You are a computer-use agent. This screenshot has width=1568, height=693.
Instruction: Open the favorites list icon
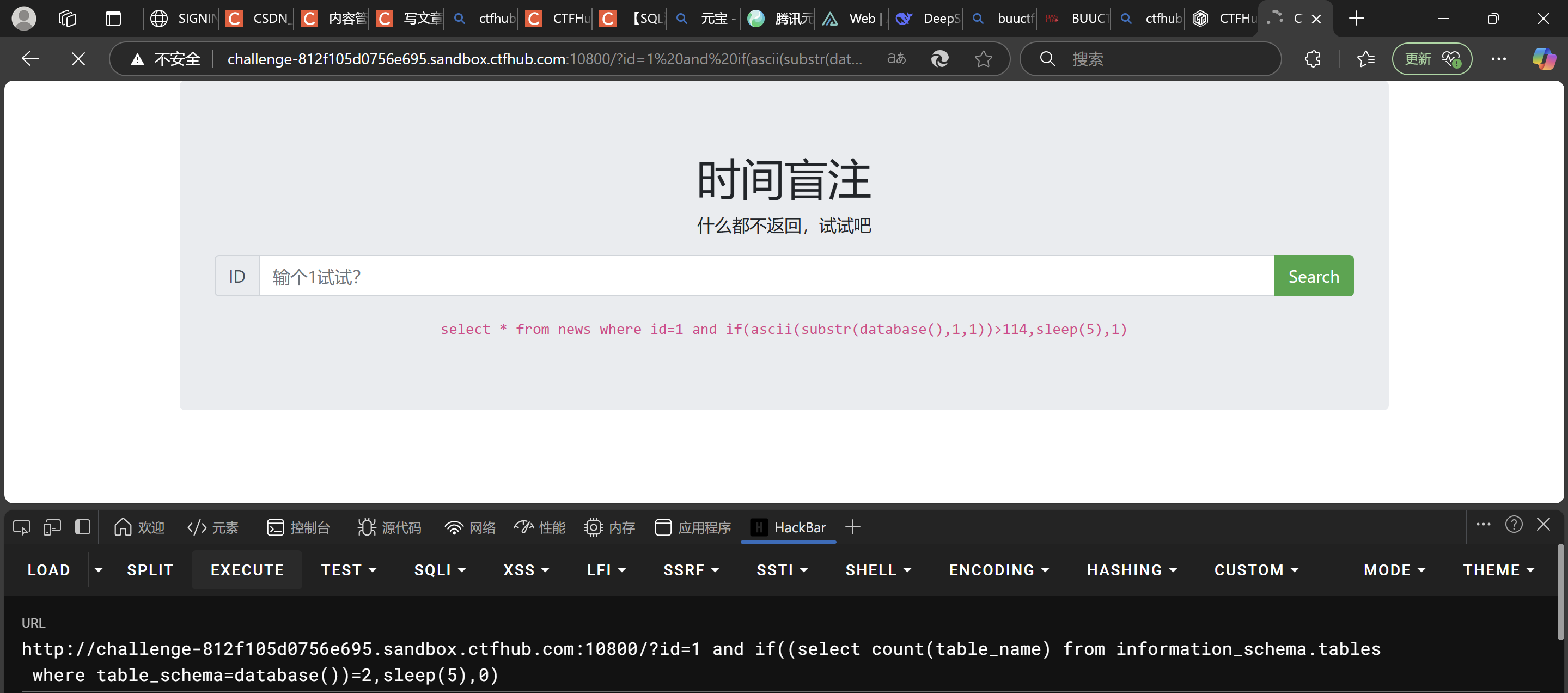tap(1365, 59)
